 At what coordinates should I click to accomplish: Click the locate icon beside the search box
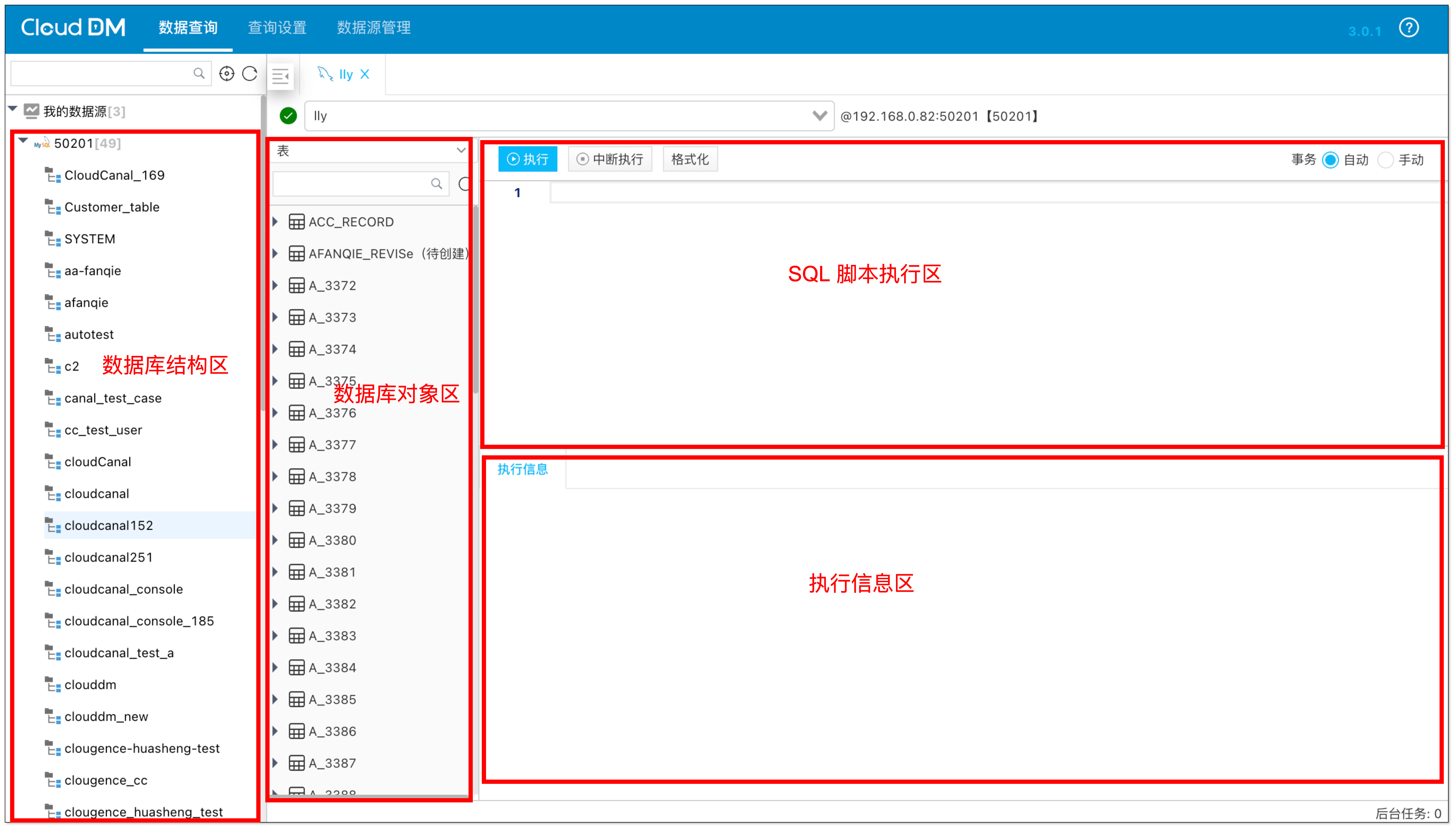(227, 73)
